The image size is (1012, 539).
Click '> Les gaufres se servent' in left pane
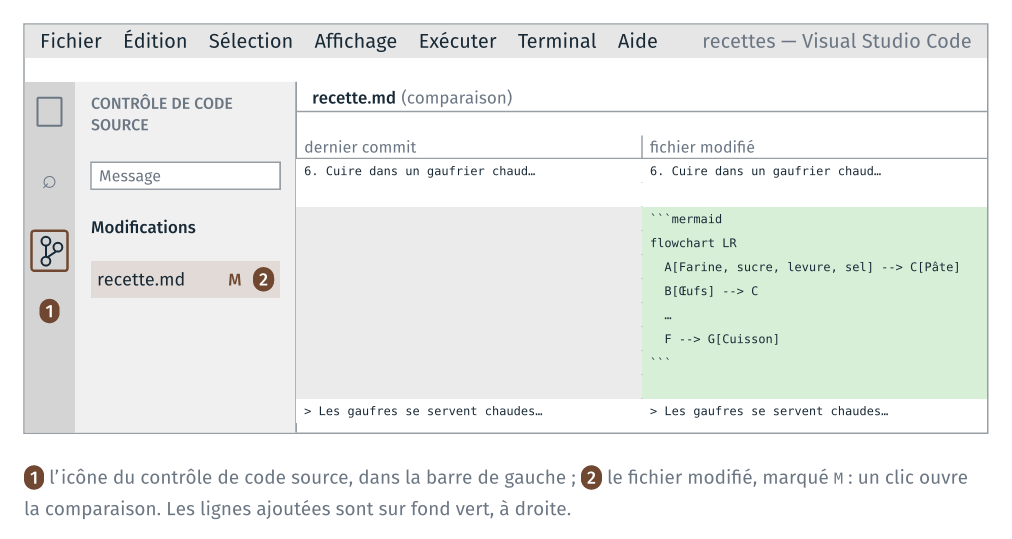click(423, 411)
